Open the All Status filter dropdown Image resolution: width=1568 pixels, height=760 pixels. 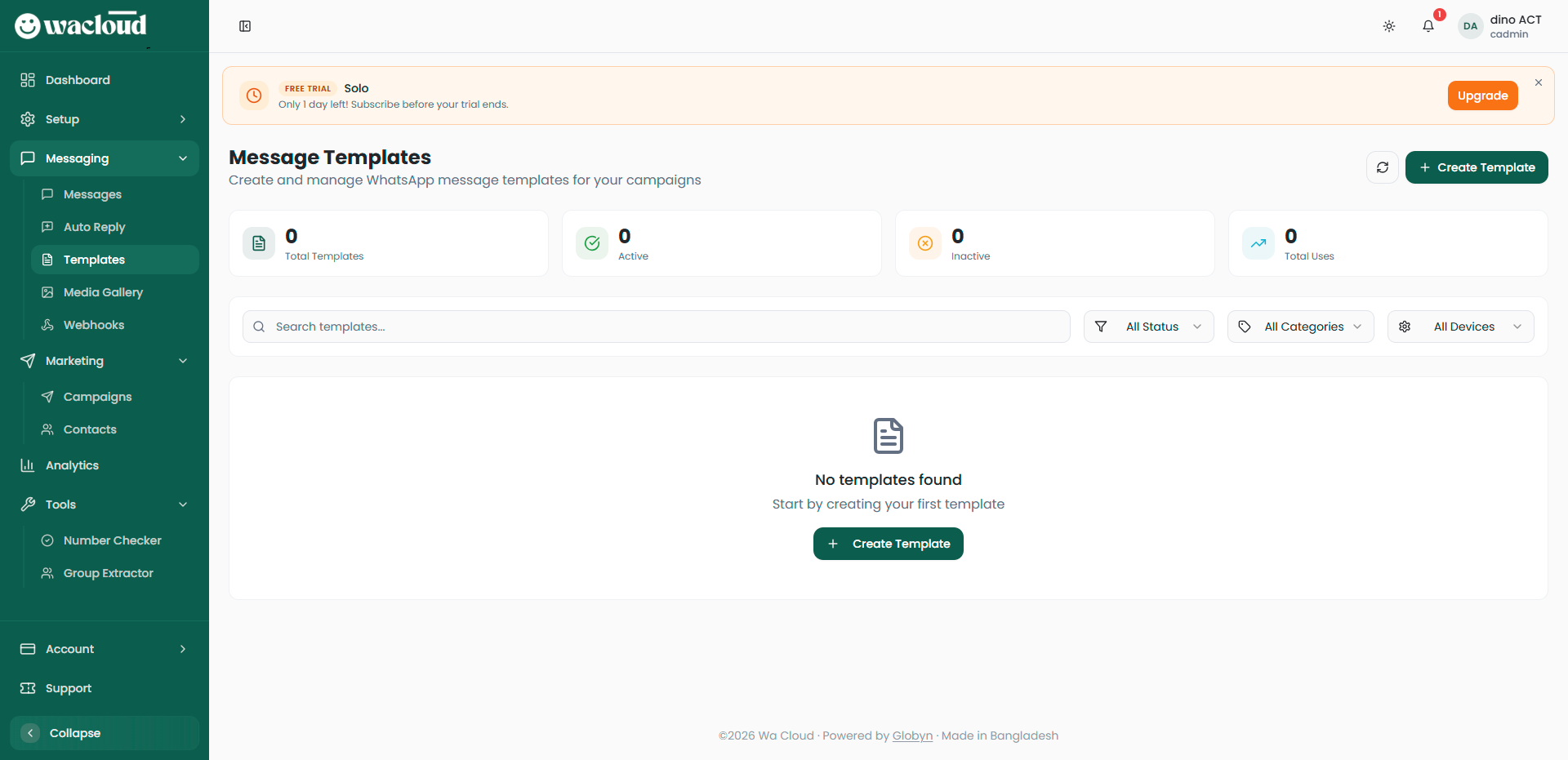point(1148,327)
